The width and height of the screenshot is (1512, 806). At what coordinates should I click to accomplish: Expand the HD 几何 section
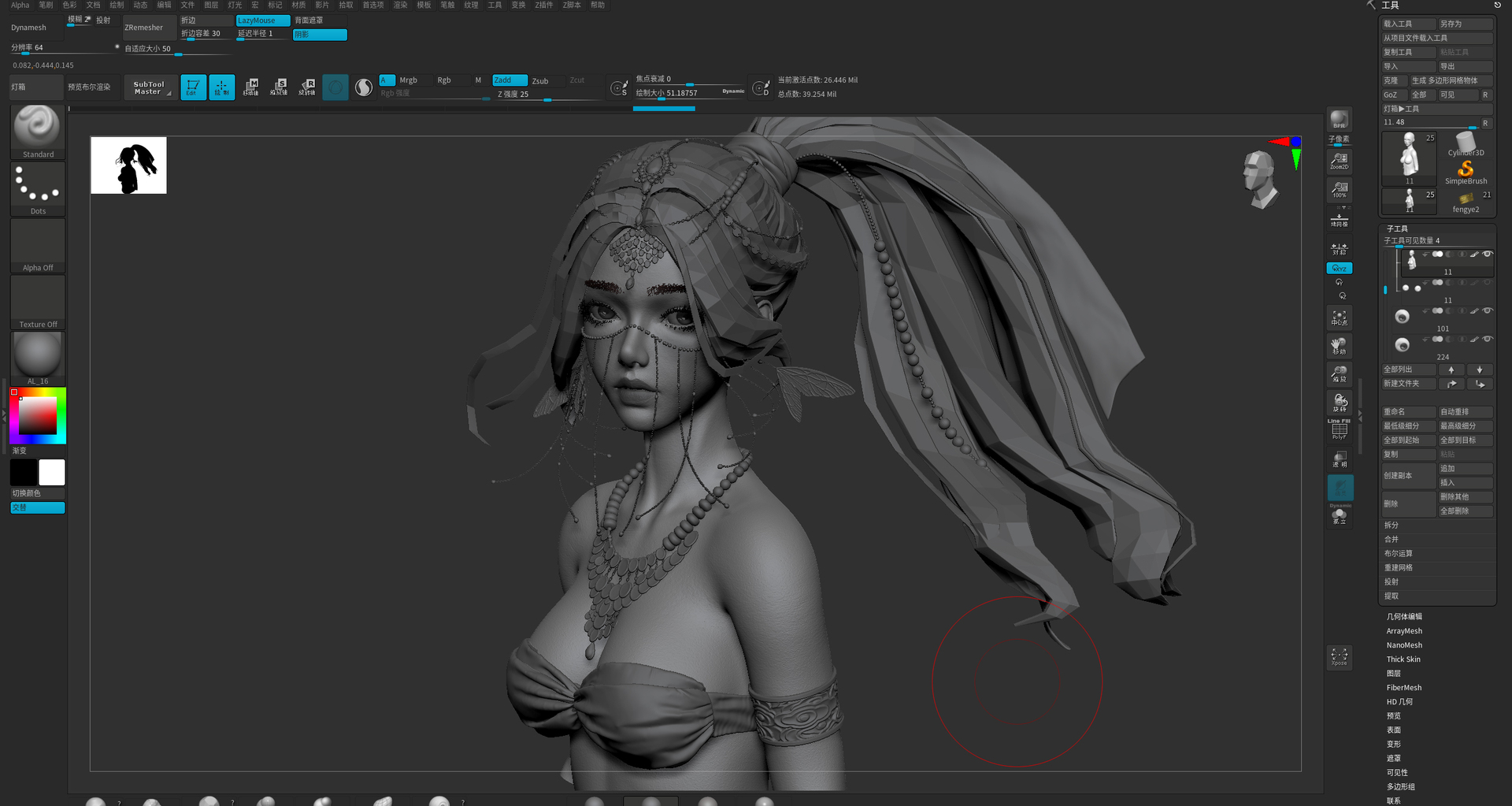[x=1399, y=702]
